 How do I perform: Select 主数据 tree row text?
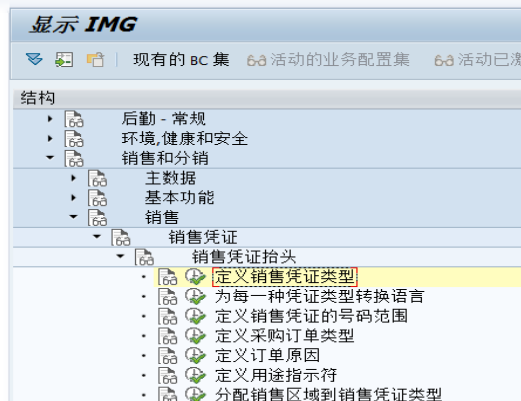(171, 178)
